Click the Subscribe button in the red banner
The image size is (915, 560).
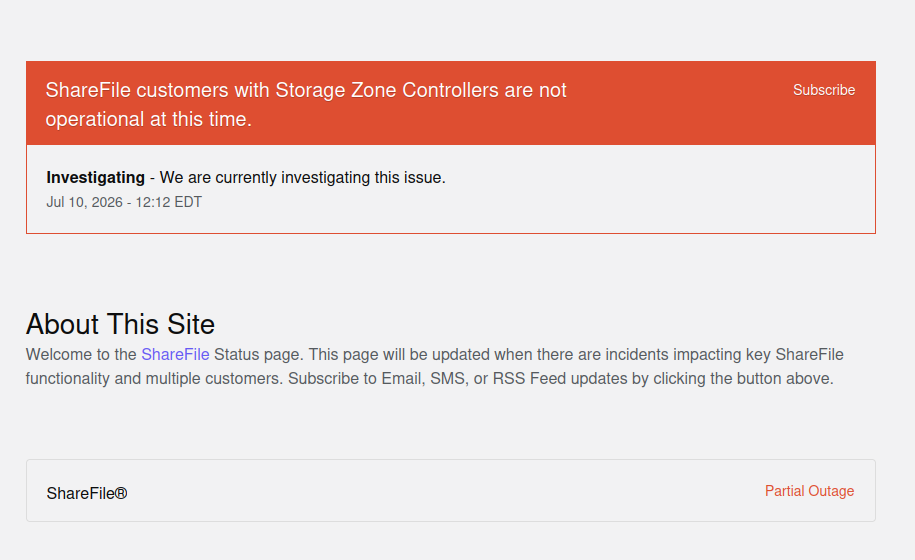(823, 90)
